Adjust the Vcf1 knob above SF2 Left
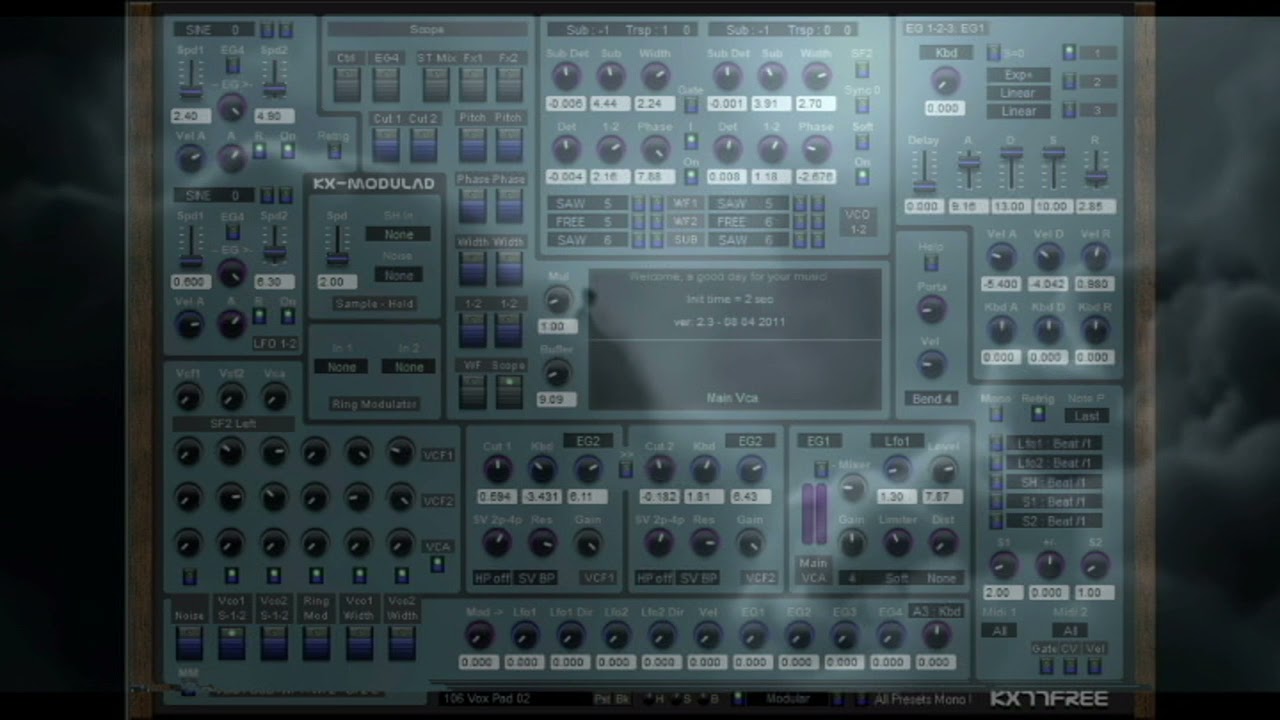Image resolution: width=1280 pixels, height=720 pixels. [x=188, y=397]
